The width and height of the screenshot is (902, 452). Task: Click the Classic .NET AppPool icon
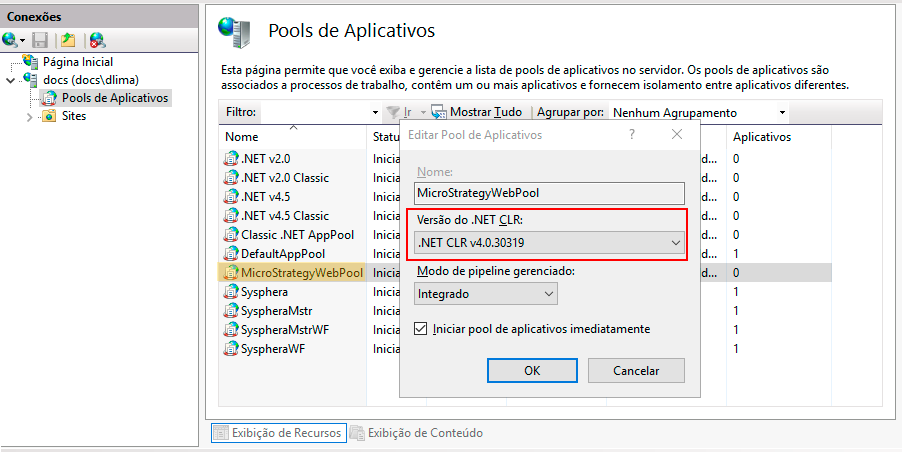231,235
